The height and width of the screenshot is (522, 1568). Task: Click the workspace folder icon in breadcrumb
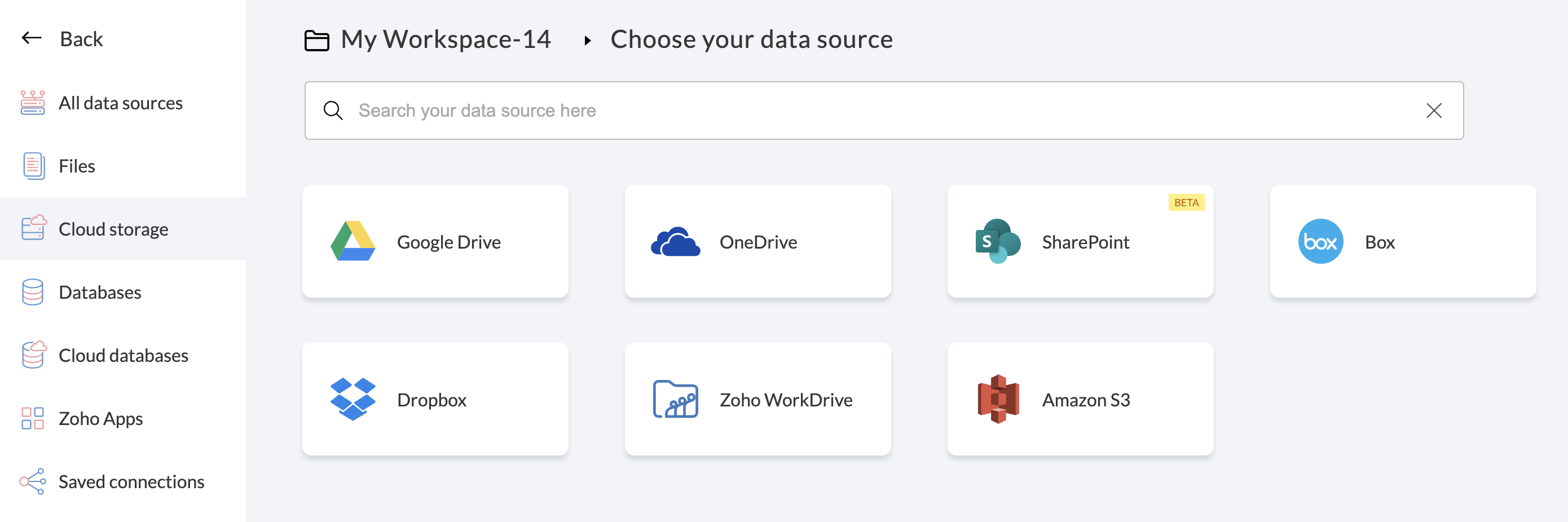[x=316, y=40]
